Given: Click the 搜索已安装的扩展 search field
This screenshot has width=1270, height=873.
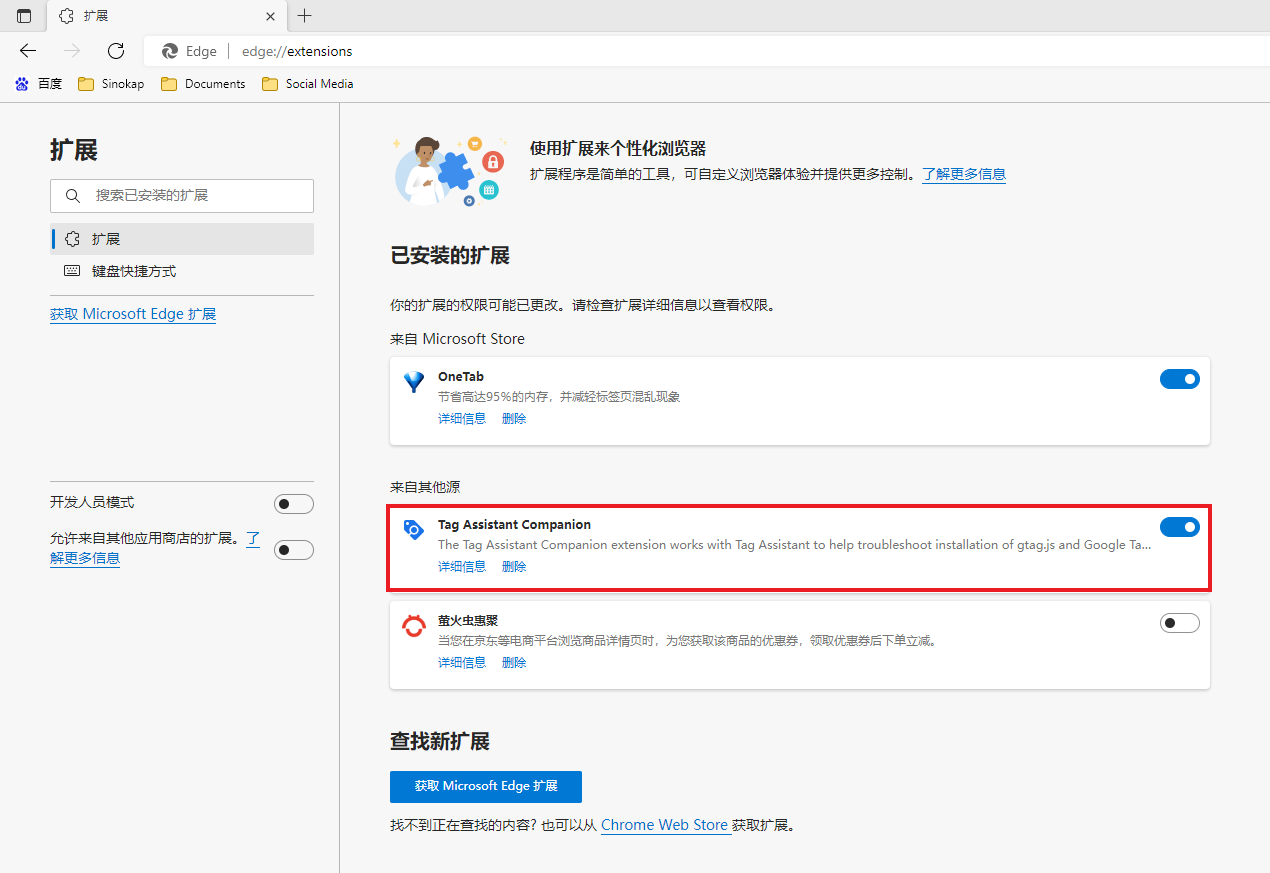Looking at the screenshot, I should pos(182,196).
